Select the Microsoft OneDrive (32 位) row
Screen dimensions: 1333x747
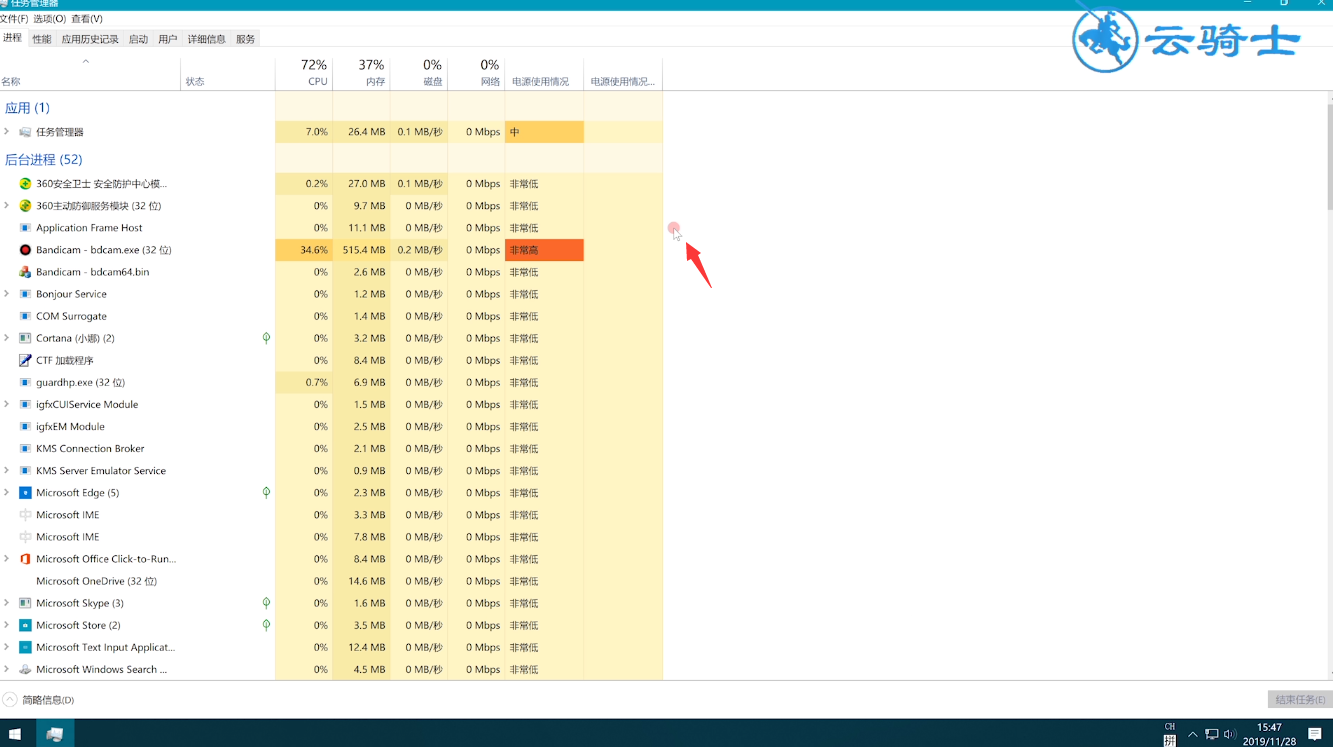331,581
